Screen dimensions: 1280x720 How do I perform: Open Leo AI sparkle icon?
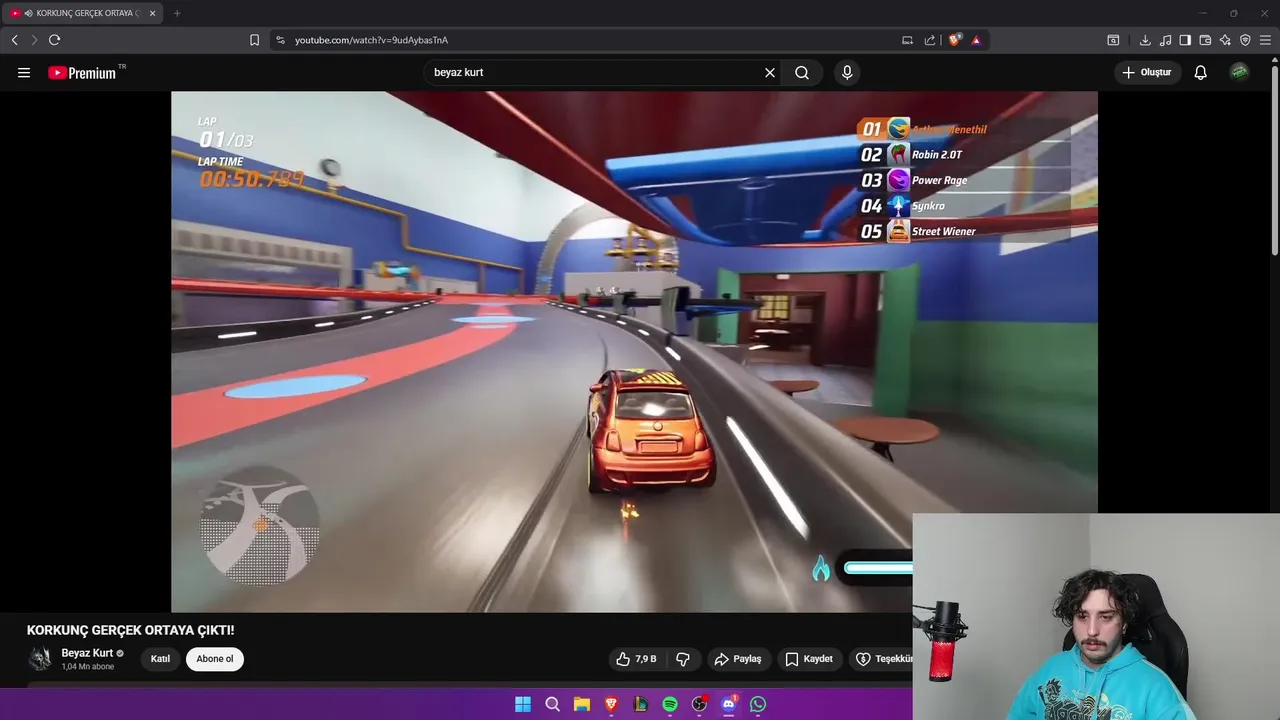[x=1225, y=40]
